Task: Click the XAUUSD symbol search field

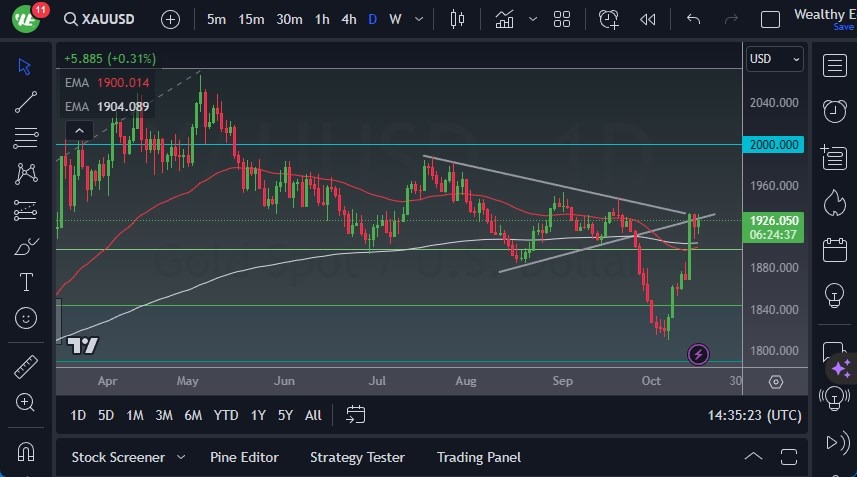Action: click(x=106, y=19)
